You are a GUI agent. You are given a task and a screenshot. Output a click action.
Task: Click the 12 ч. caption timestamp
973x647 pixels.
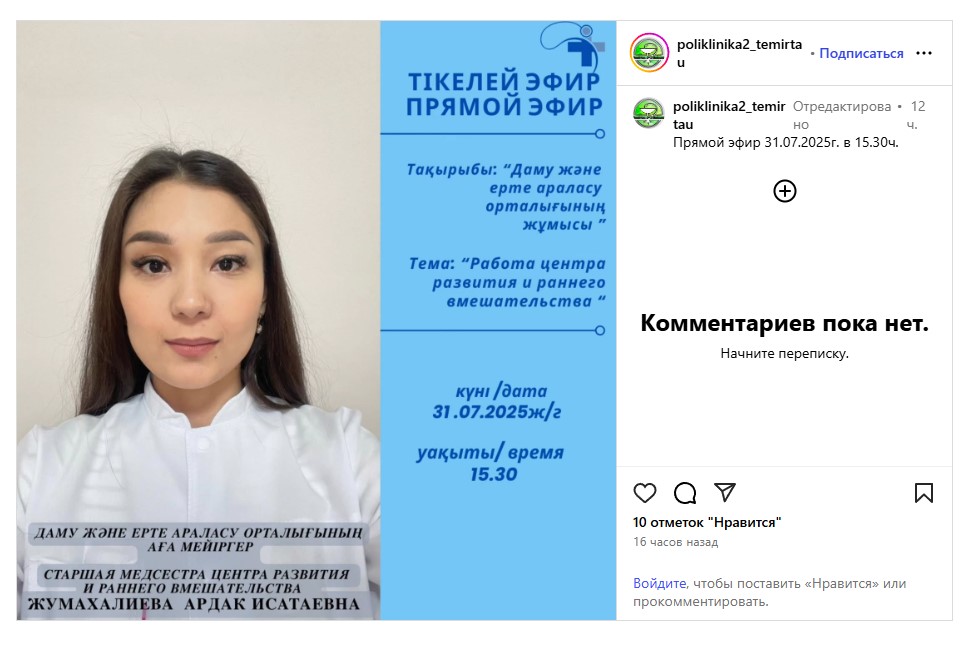tap(915, 115)
